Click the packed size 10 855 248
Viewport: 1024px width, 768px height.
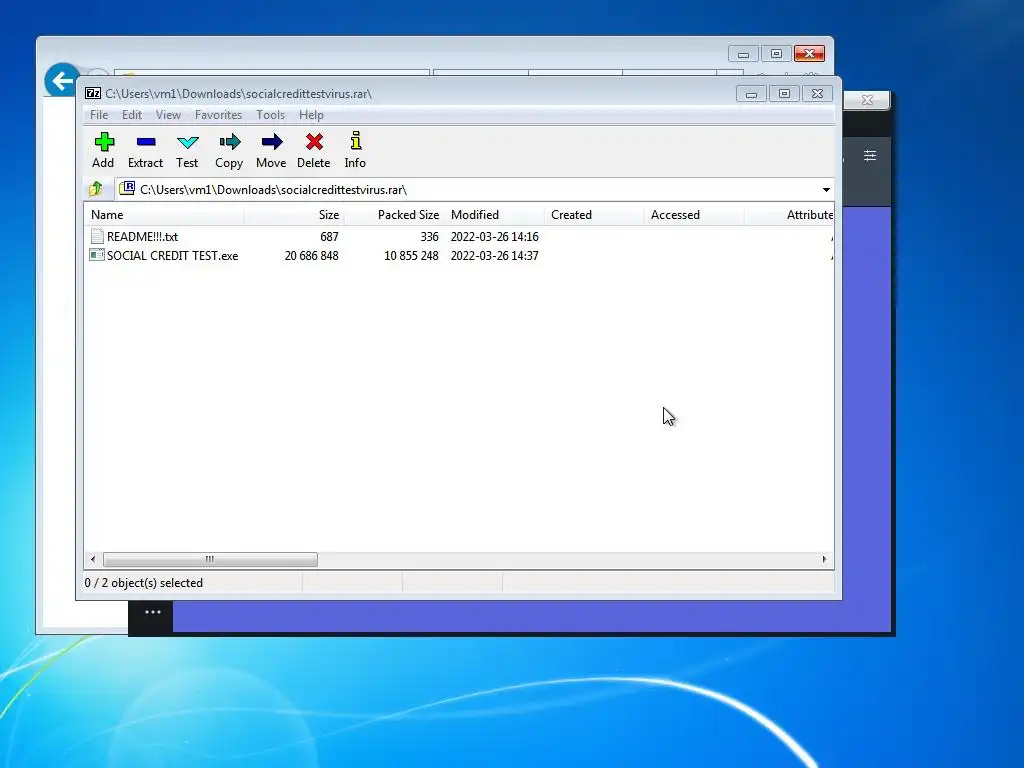411,255
